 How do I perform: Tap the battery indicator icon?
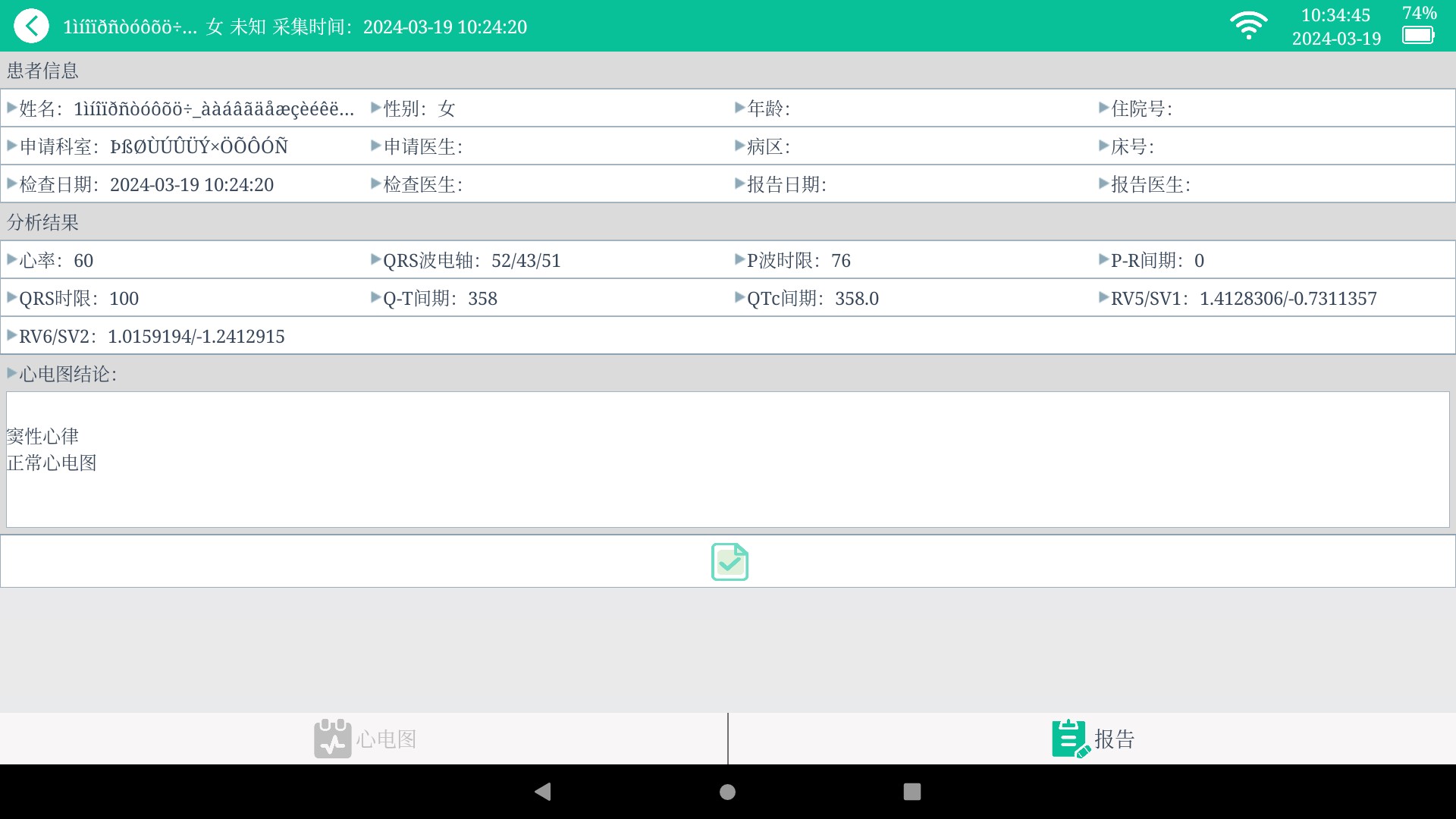(x=1418, y=35)
